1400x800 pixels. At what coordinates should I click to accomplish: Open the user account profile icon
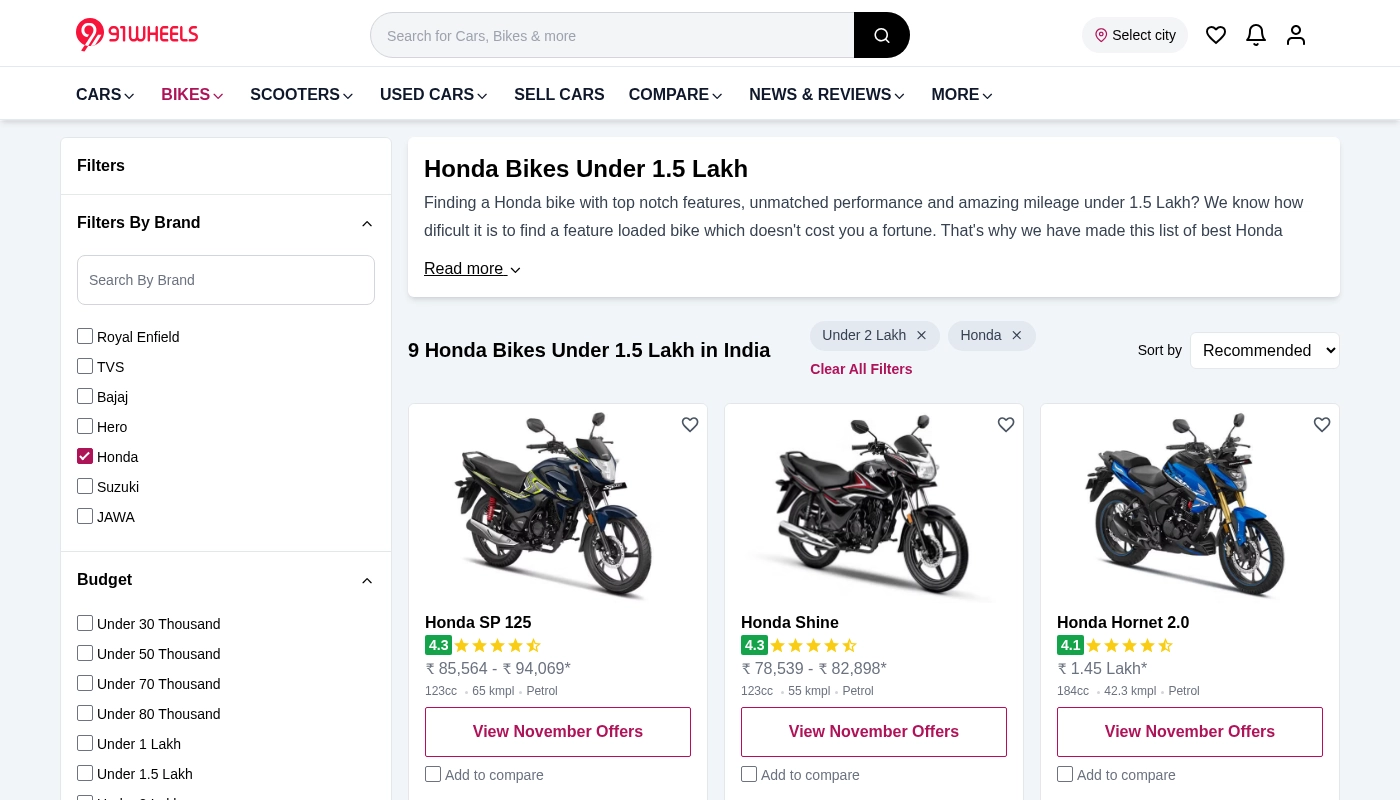(1296, 35)
